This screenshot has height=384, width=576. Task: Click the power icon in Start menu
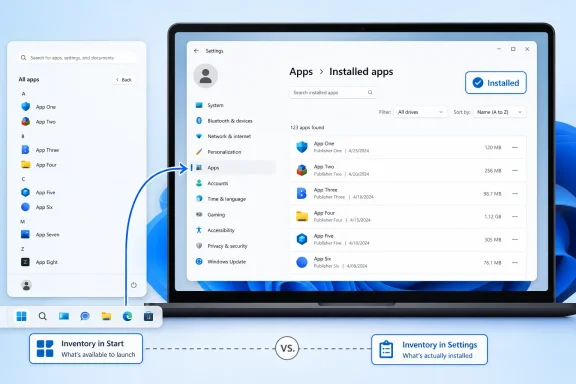[x=134, y=285]
